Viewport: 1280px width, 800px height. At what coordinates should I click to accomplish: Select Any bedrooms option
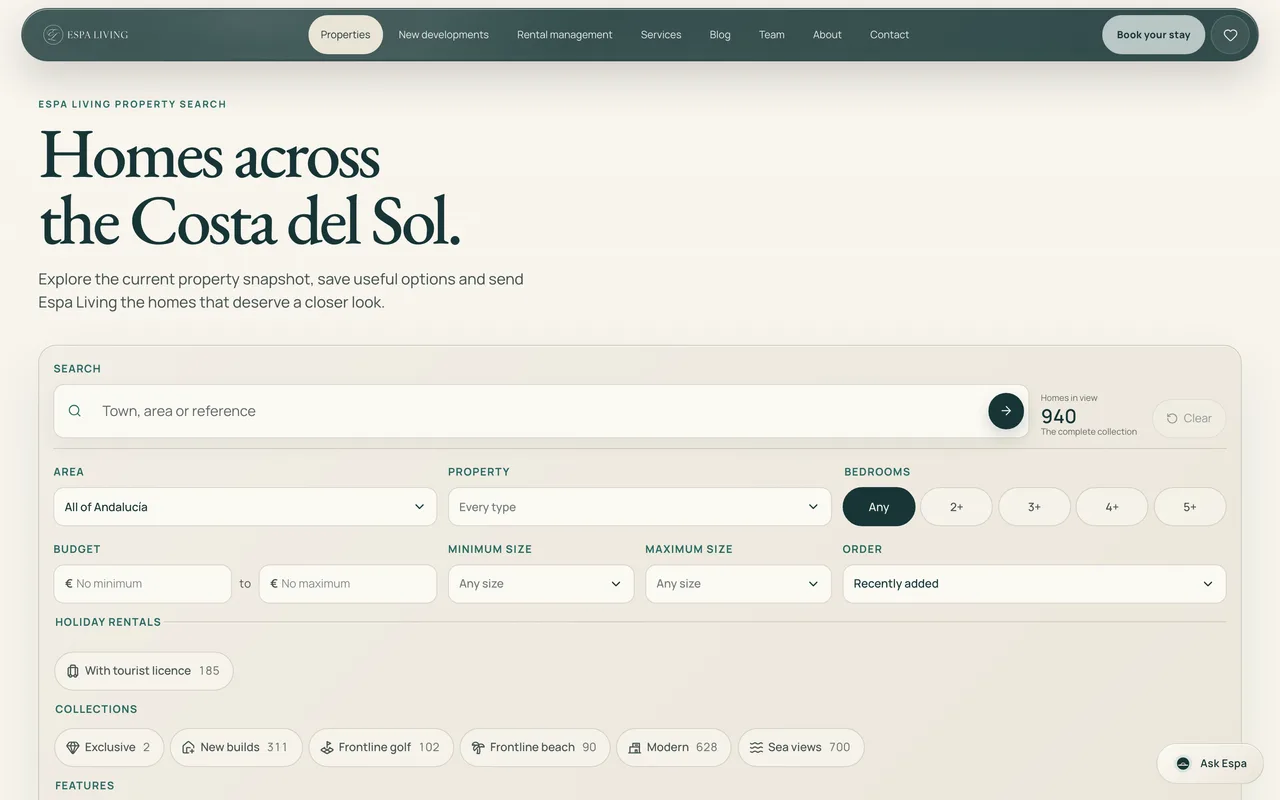click(879, 507)
